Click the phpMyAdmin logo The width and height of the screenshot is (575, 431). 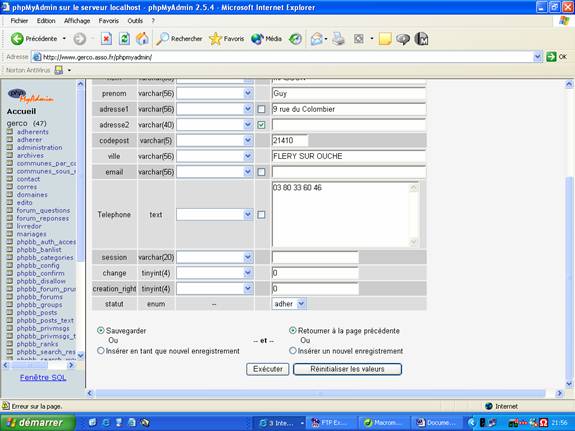pos(31,96)
